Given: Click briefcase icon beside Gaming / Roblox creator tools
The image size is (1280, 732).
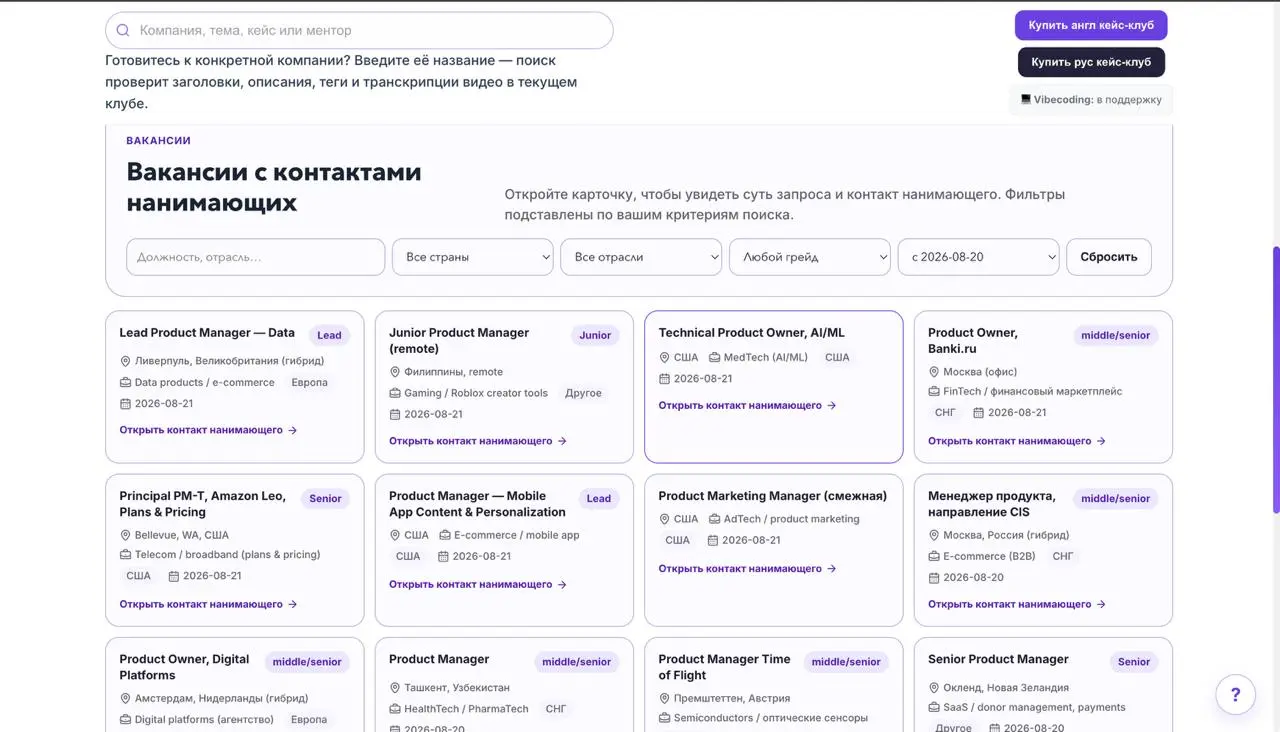Looking at the screenshot, I should [x=395, y=393].
